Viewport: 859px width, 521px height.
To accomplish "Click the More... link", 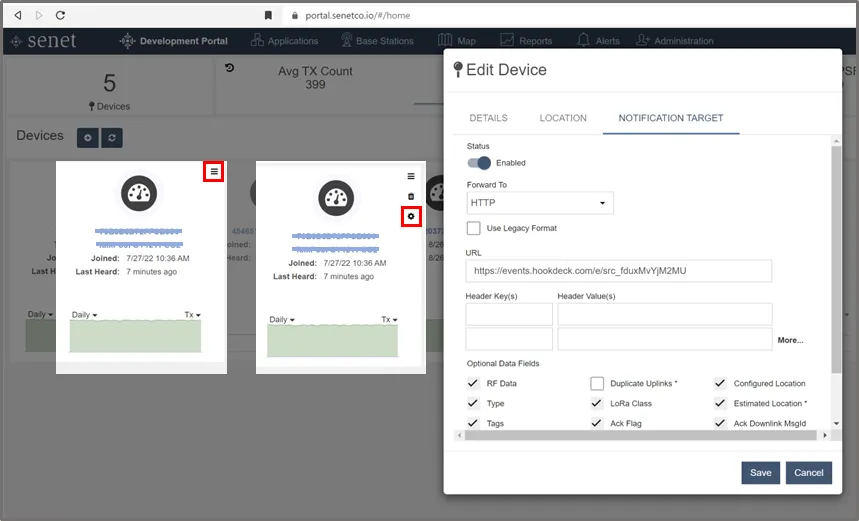I will [x=790, y=340].
